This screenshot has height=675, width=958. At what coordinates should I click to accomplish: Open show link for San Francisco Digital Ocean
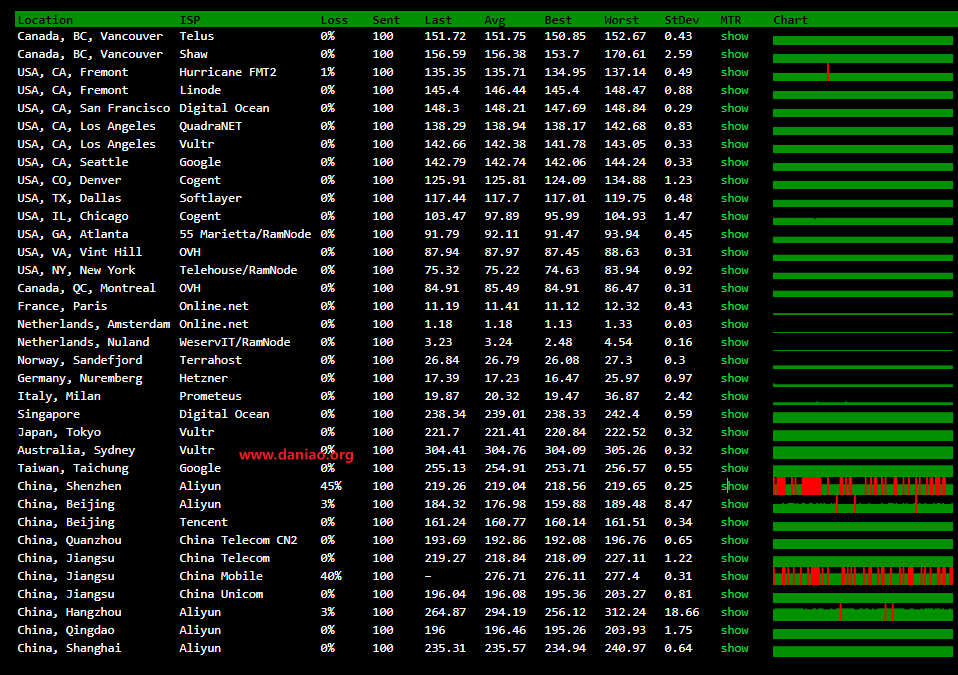(734, 108)
